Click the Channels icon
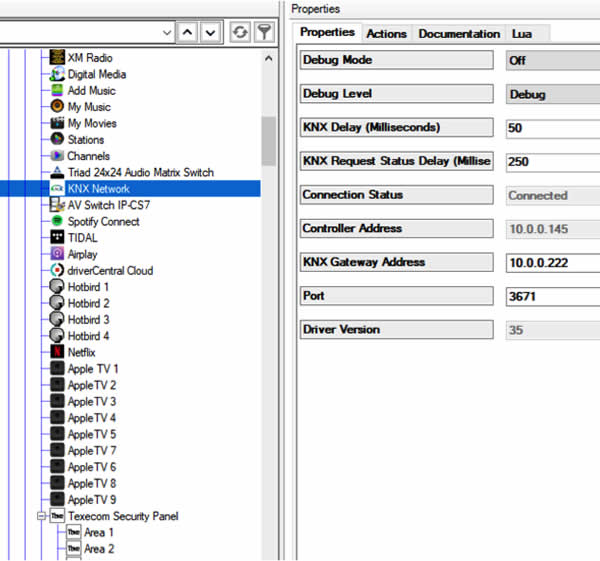This screenshot has width=600, height=561. coord(57,155)
